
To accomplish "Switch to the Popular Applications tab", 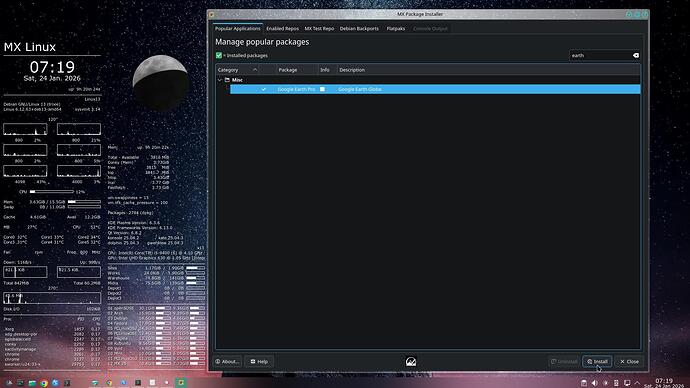I will point(238,29).
